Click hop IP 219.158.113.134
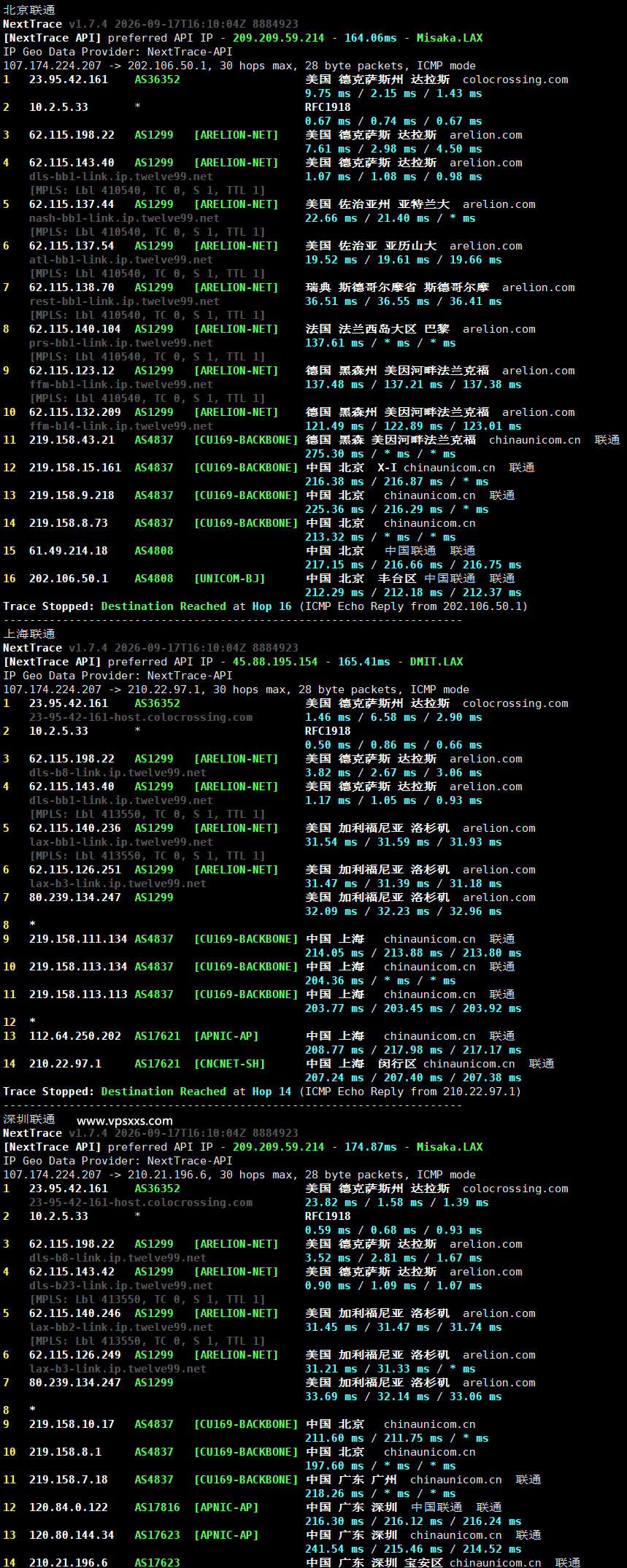The width and height of the screenshot is (627, 1568). (78, 967)
